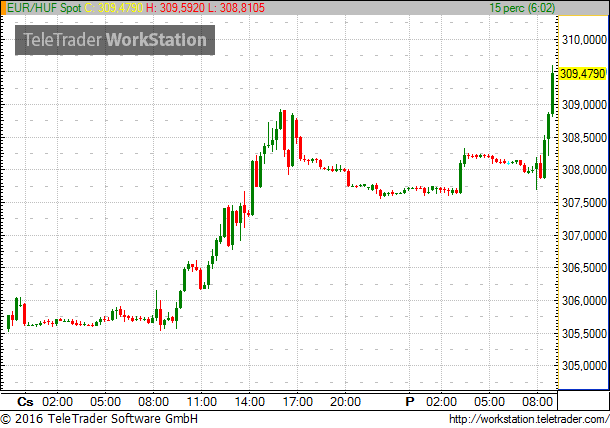Click the 15 perc (6:02) interval label
Screen dimensions: 610x428
(x=522, y=8)
